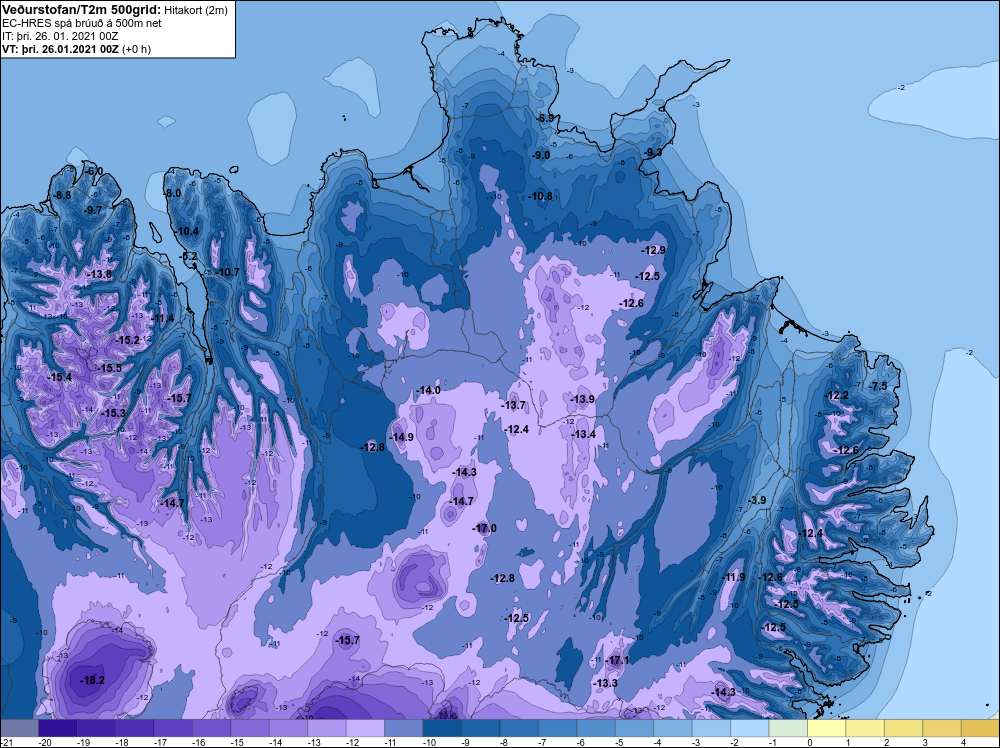
Task: Click the -13.9 temperature label
Action: click(x=582, y=399)
